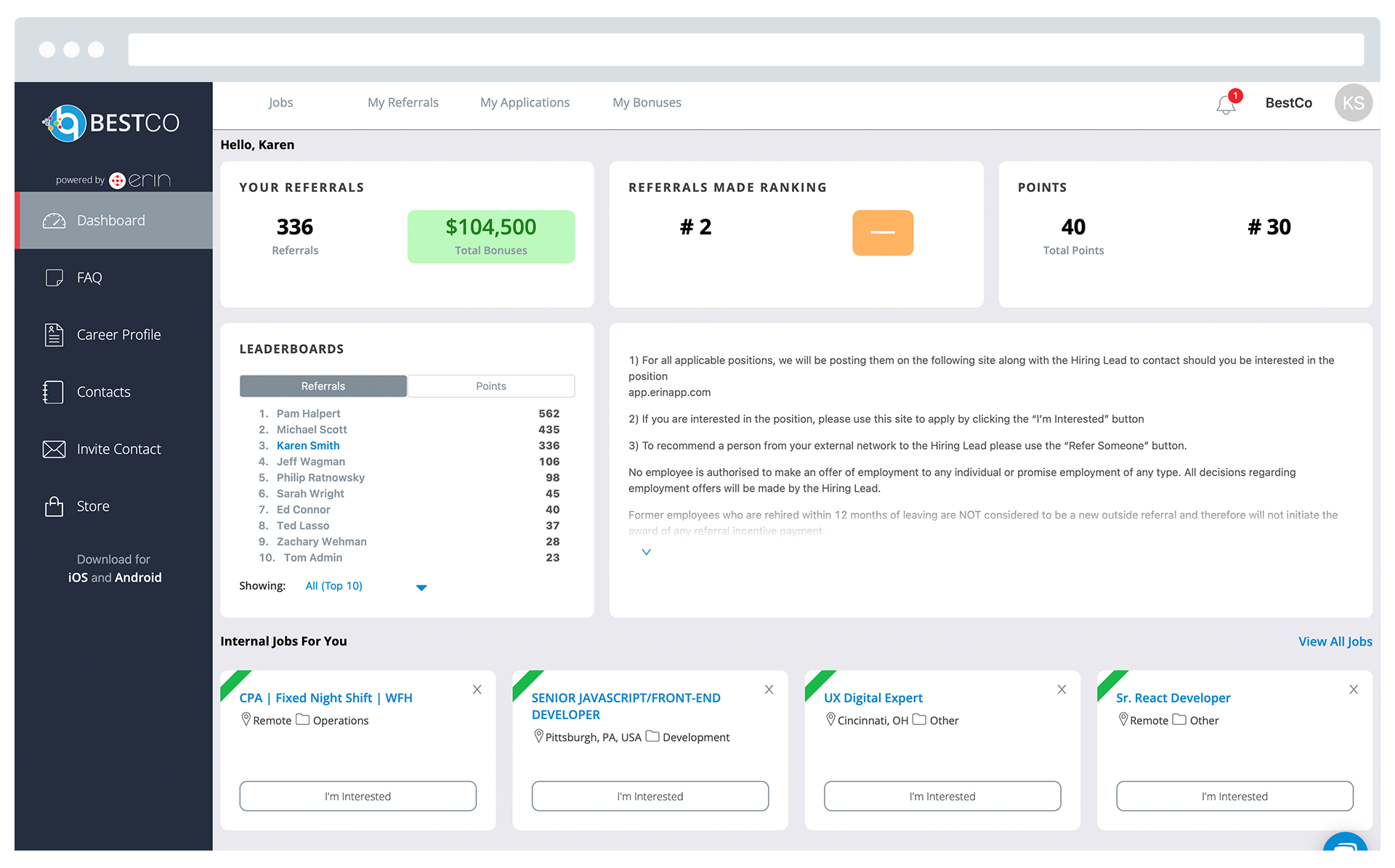Open the Showing All (Top 10) dropdown
The image size is (1395, 868).
click(366, 586)
